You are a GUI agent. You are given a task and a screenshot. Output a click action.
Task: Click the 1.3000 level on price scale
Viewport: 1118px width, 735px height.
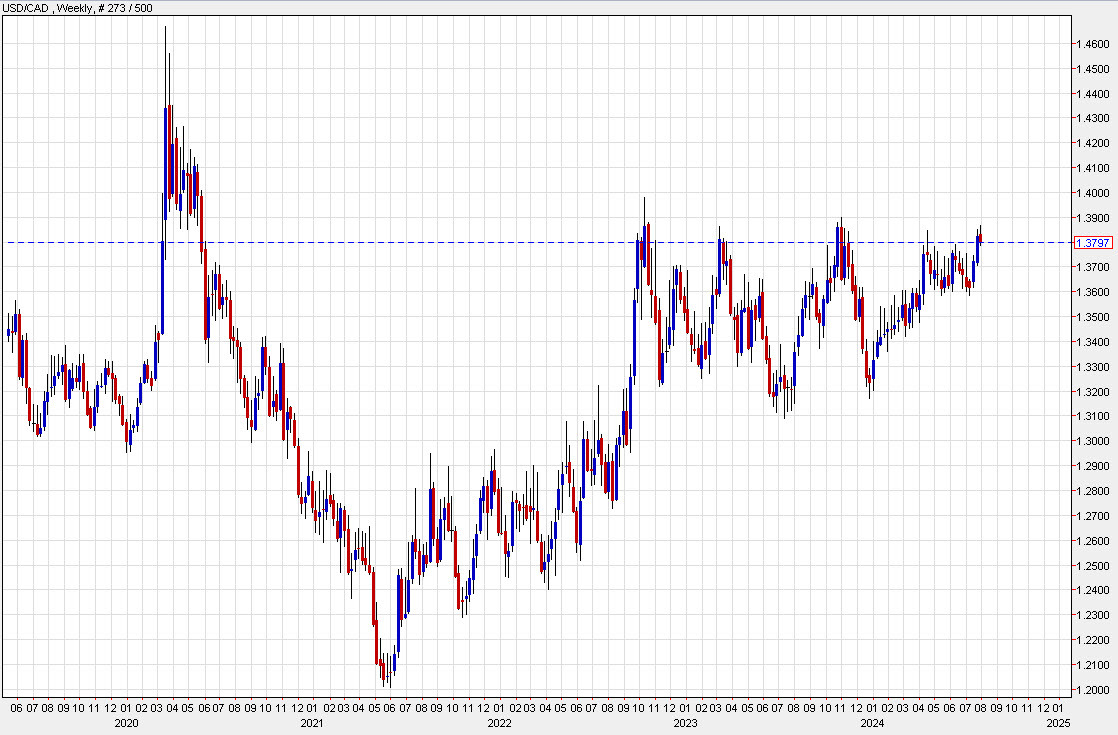click(1093, 442)
